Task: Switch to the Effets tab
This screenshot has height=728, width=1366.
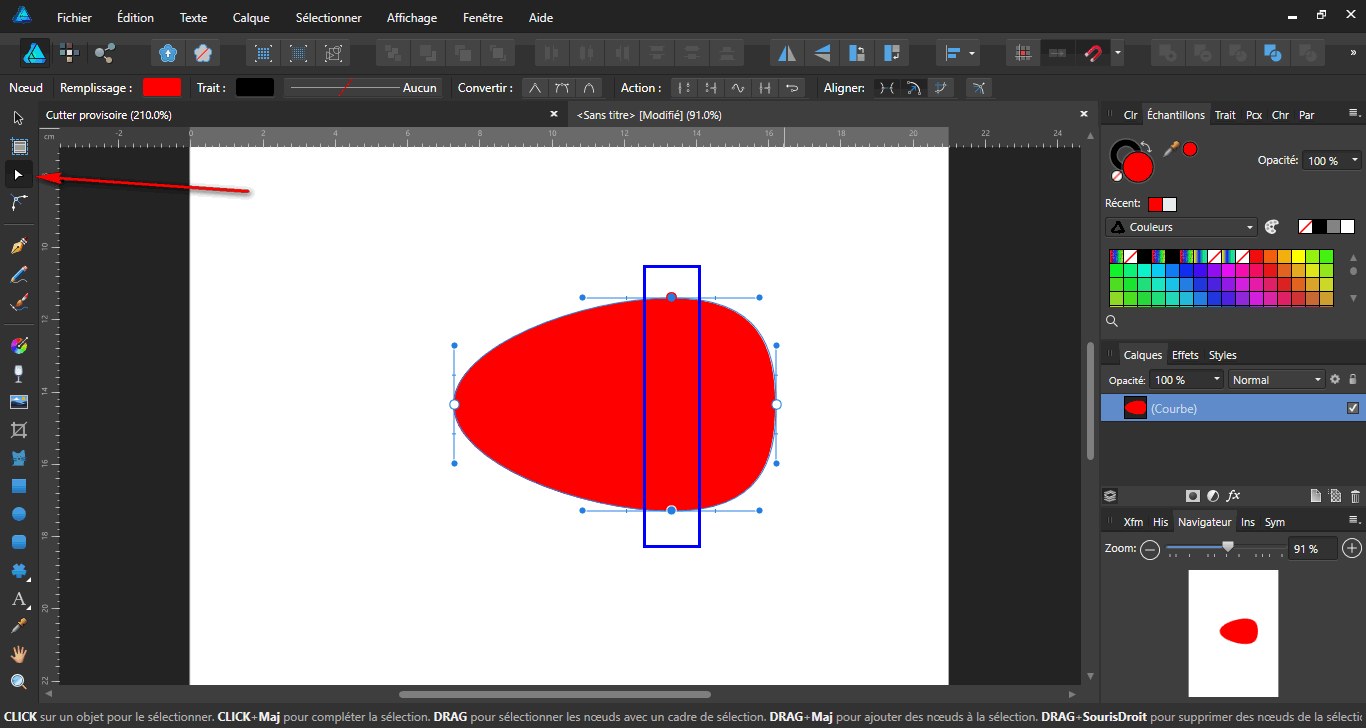Action: coord(1185,354)
